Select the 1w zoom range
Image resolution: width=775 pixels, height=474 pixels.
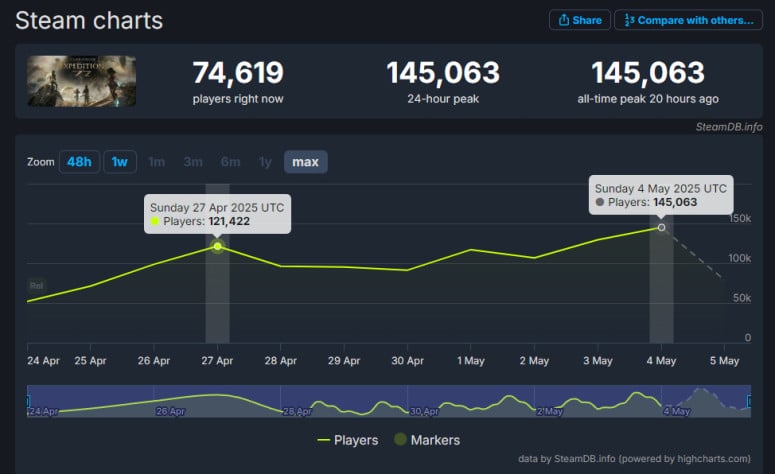tap(120, 162)
